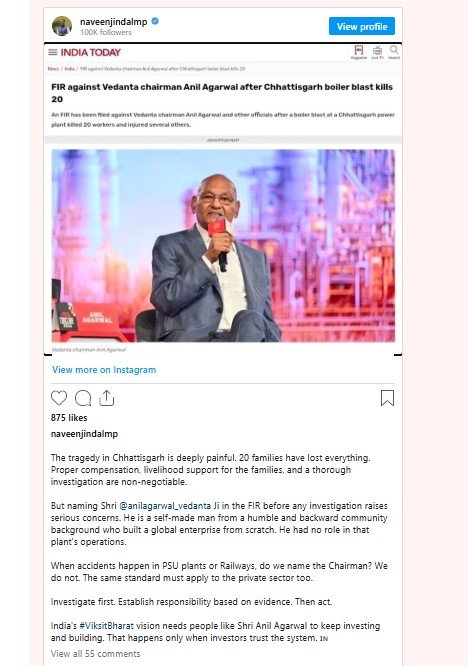This screenshot has width=468, height=666.
Task: Click the INDIA TODAY logo
Action: coord(90,52)
